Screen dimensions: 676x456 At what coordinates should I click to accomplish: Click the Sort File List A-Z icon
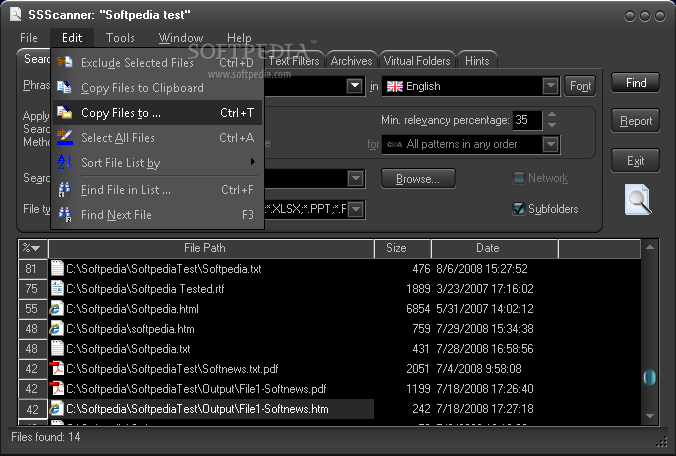(65, 162)
